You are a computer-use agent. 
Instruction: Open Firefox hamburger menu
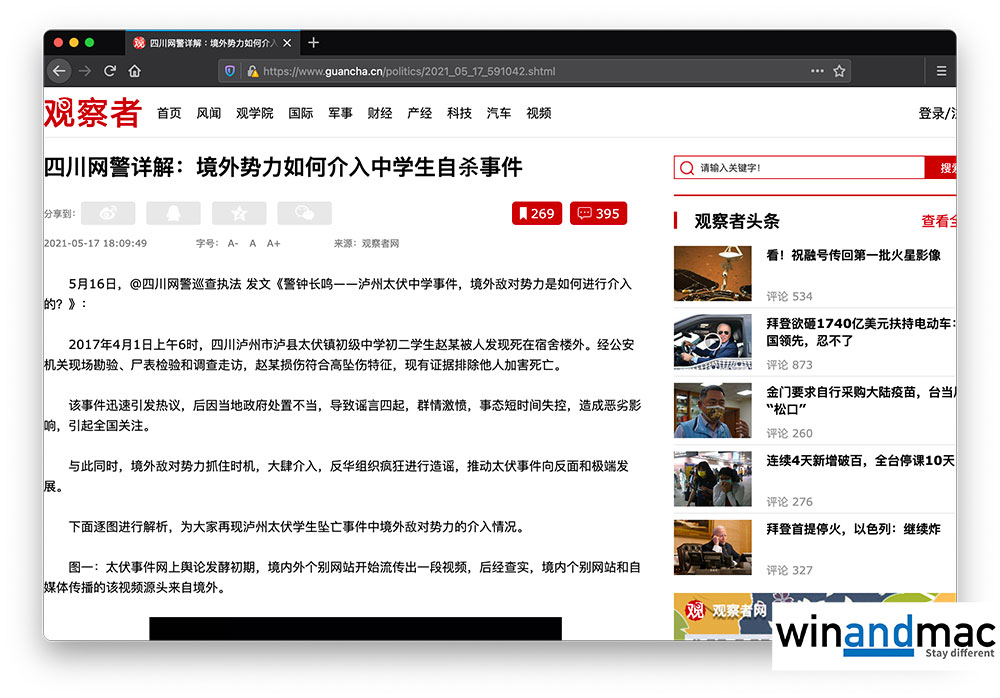pos(941,71)
